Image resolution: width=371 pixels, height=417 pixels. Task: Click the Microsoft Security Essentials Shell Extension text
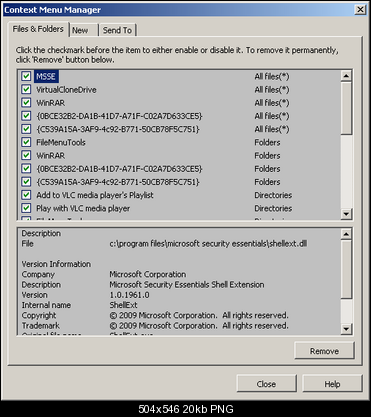tap(187, 285)
